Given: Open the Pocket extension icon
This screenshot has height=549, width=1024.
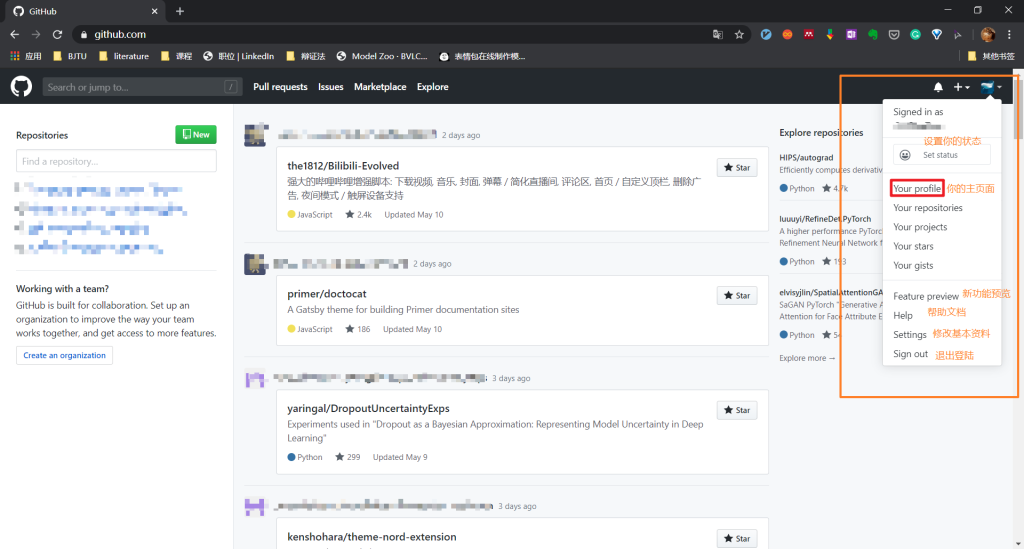Looking at the screenshot, I should pyautogui.click(x=894, y=35).
